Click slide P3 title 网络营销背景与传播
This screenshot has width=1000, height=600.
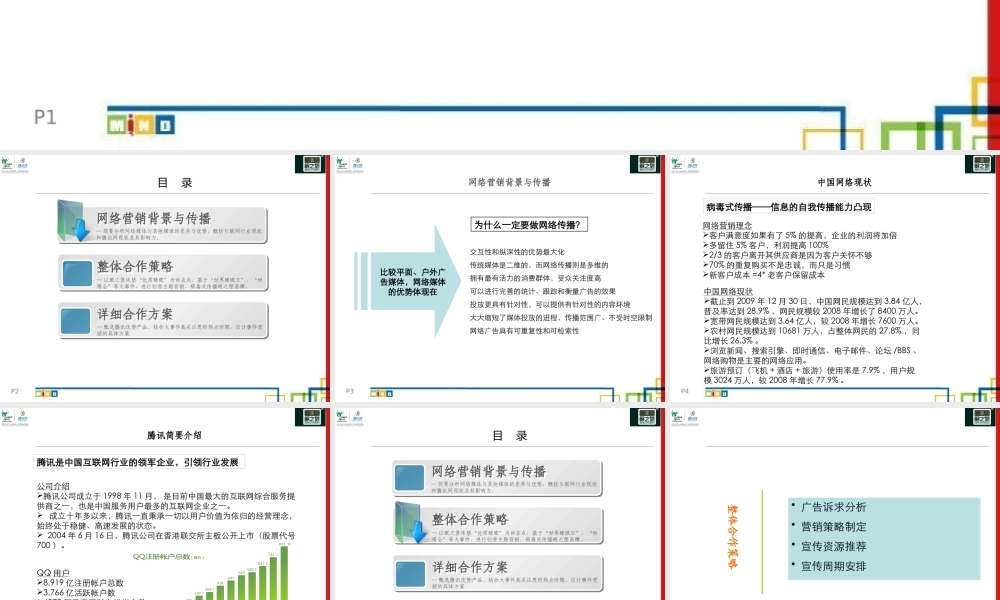point(510,182)
